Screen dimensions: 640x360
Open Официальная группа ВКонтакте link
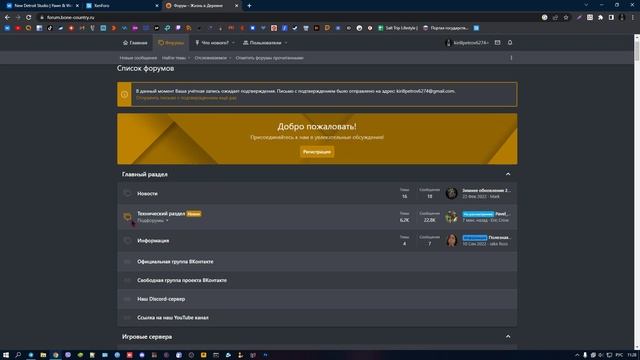[175, 262]
